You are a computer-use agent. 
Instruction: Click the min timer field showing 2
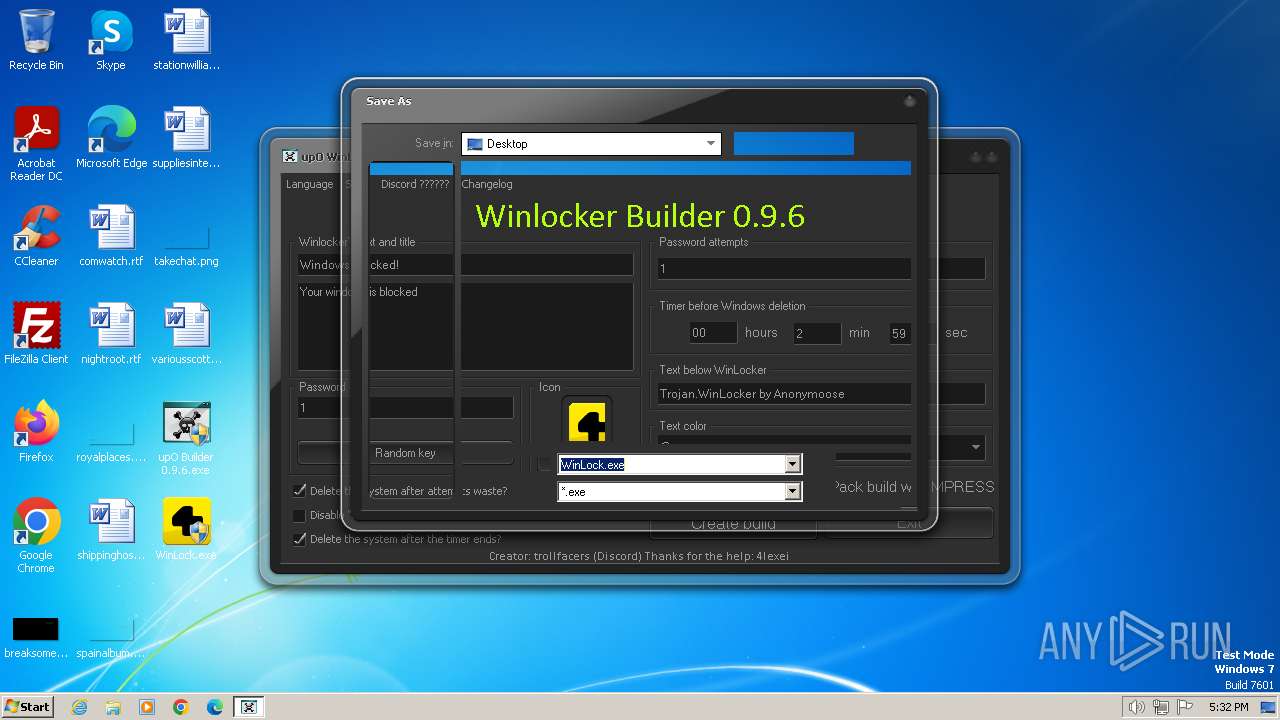pyautogui.click(x=817, y=333)
